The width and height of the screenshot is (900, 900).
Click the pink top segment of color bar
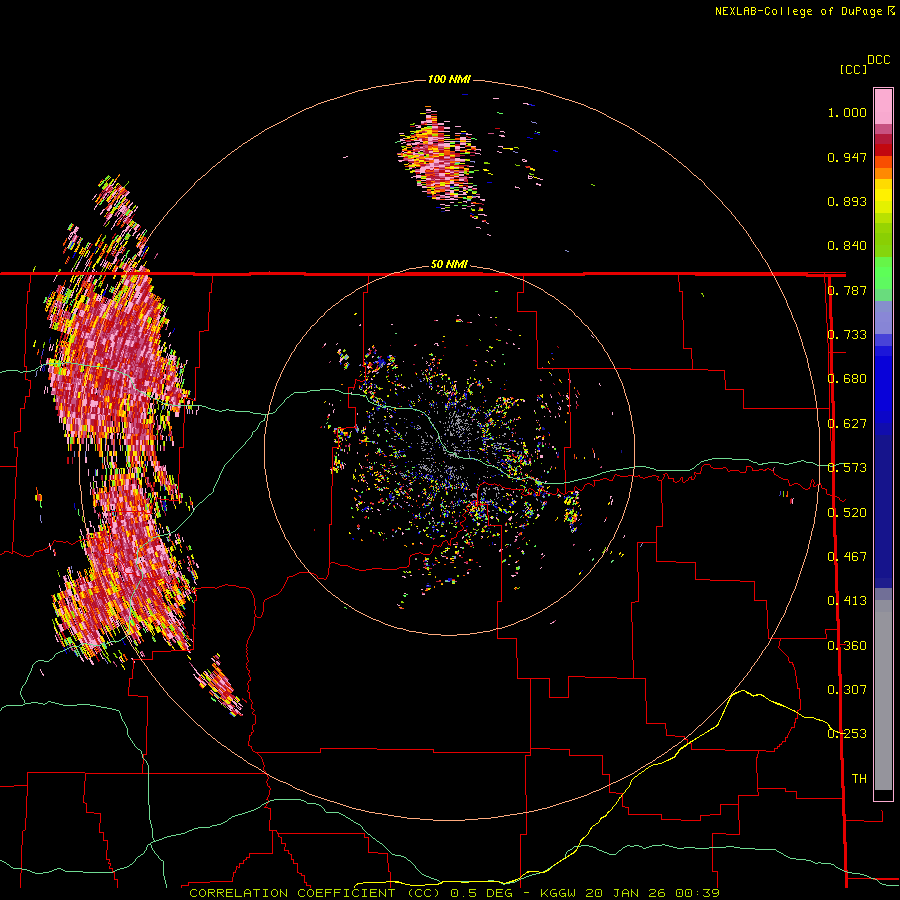coord(883,107)
